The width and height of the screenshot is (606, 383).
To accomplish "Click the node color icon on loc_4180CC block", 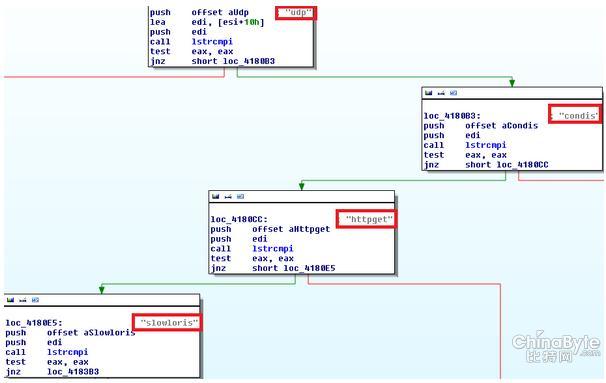I will tap(215, 196).
